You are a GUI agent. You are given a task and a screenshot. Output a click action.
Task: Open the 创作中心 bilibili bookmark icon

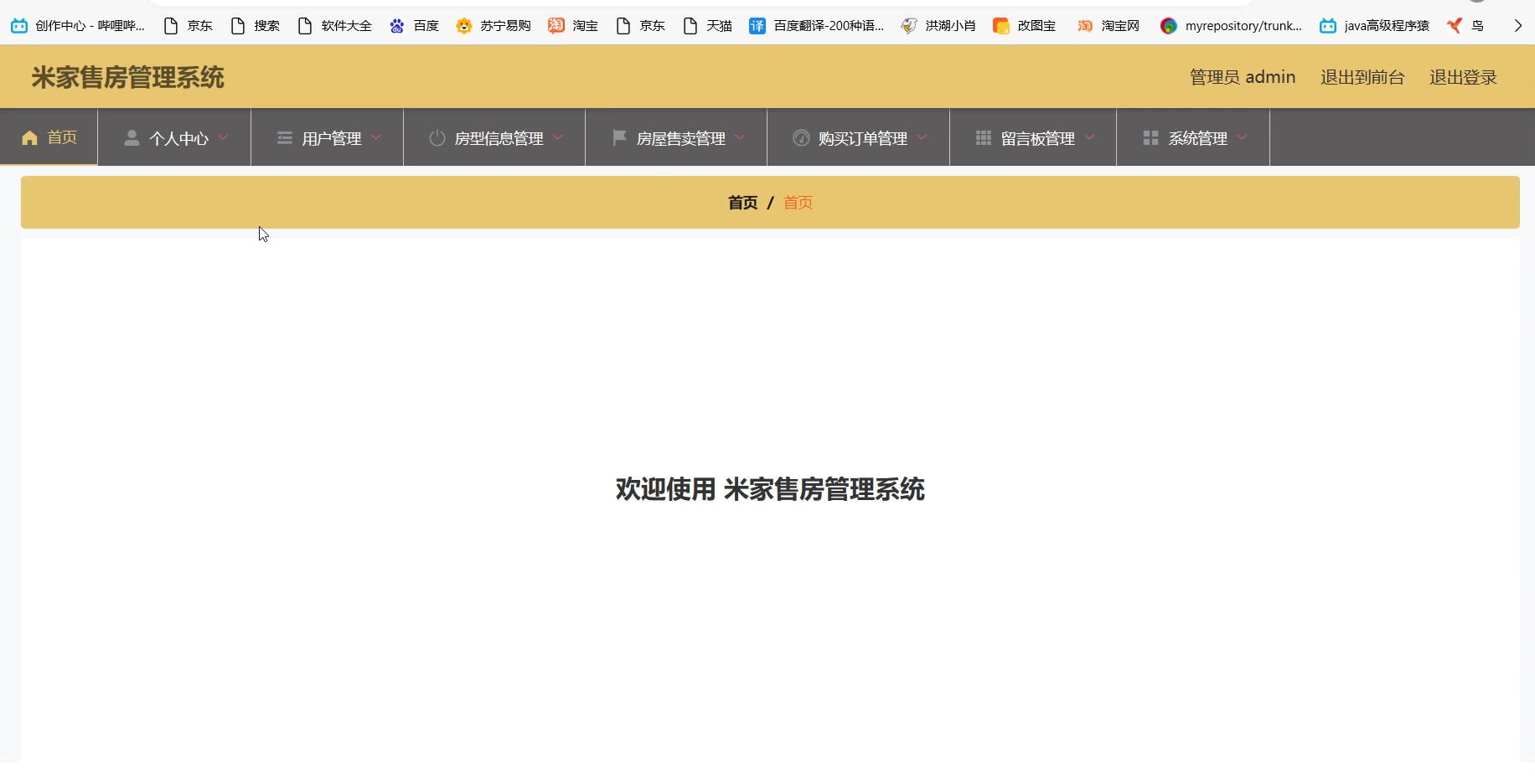[19, 26]
